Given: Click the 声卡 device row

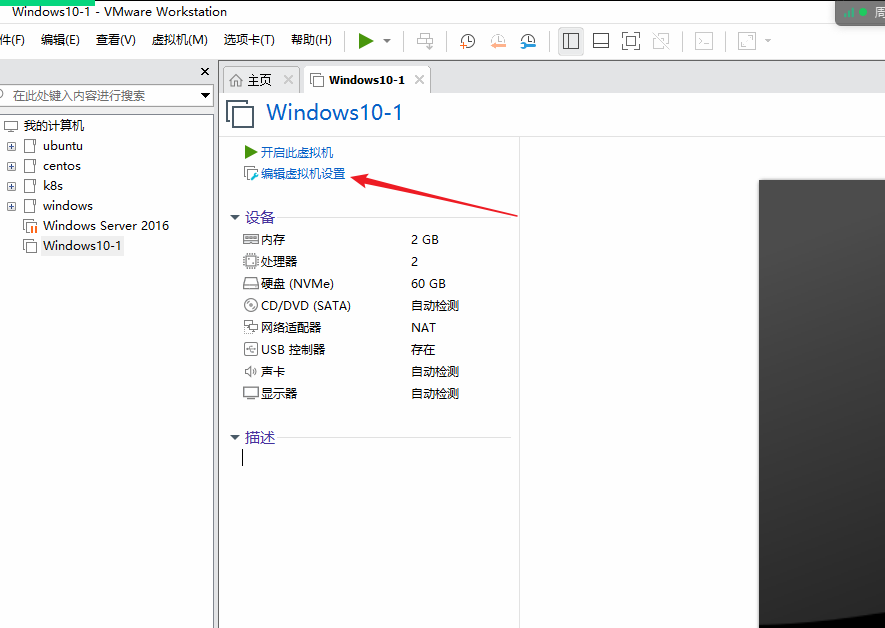Looking at the screenshot, I should pos(350,371).
